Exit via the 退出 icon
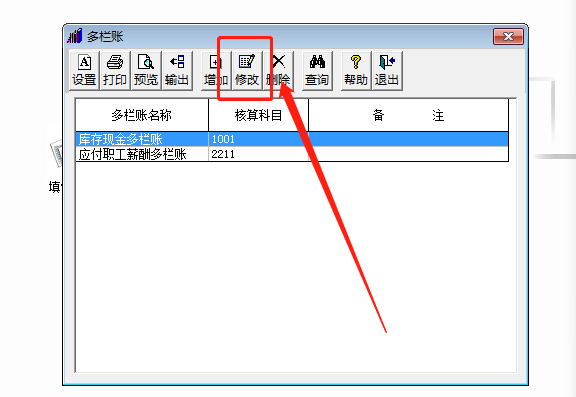 (387, 71)
